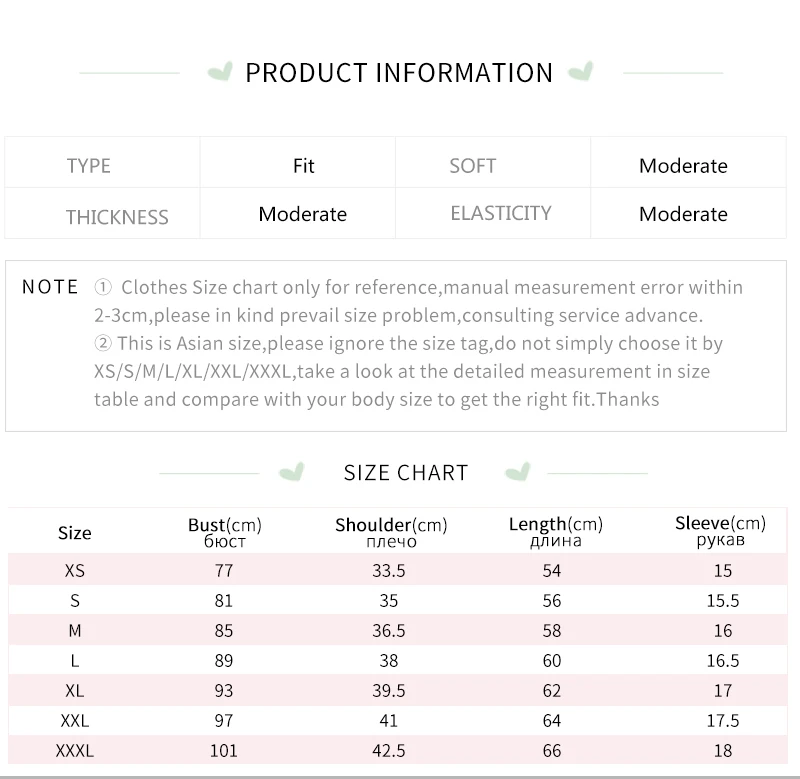800x779 pixels.
Task: Click the leaf icon right of SIZE CHART
Action: click(517, 472)
